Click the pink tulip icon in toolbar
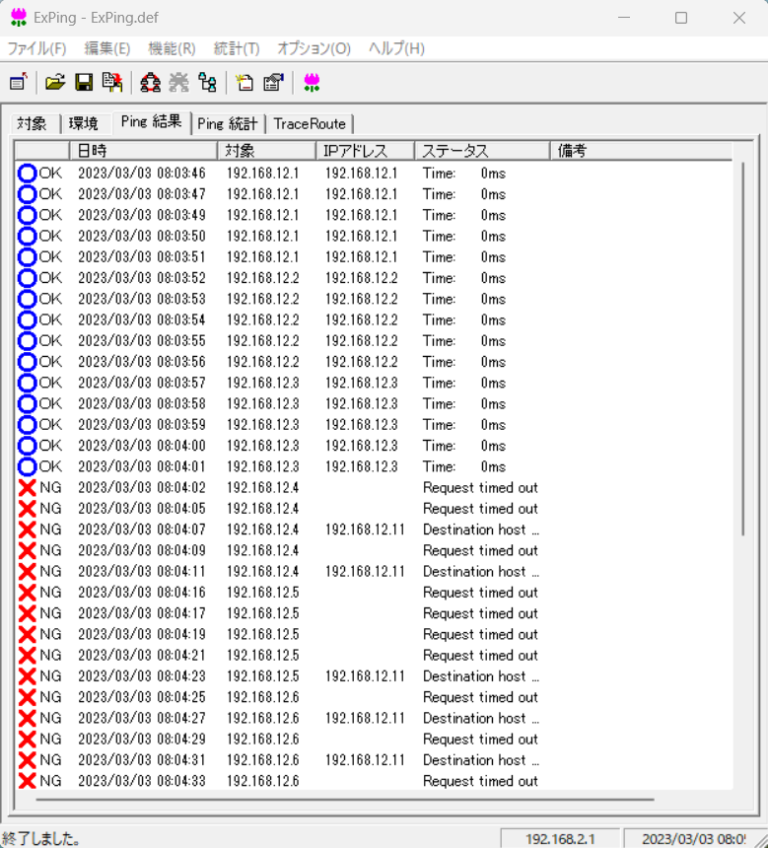Screen dimensions: 768x848 [x=311, y=82]
